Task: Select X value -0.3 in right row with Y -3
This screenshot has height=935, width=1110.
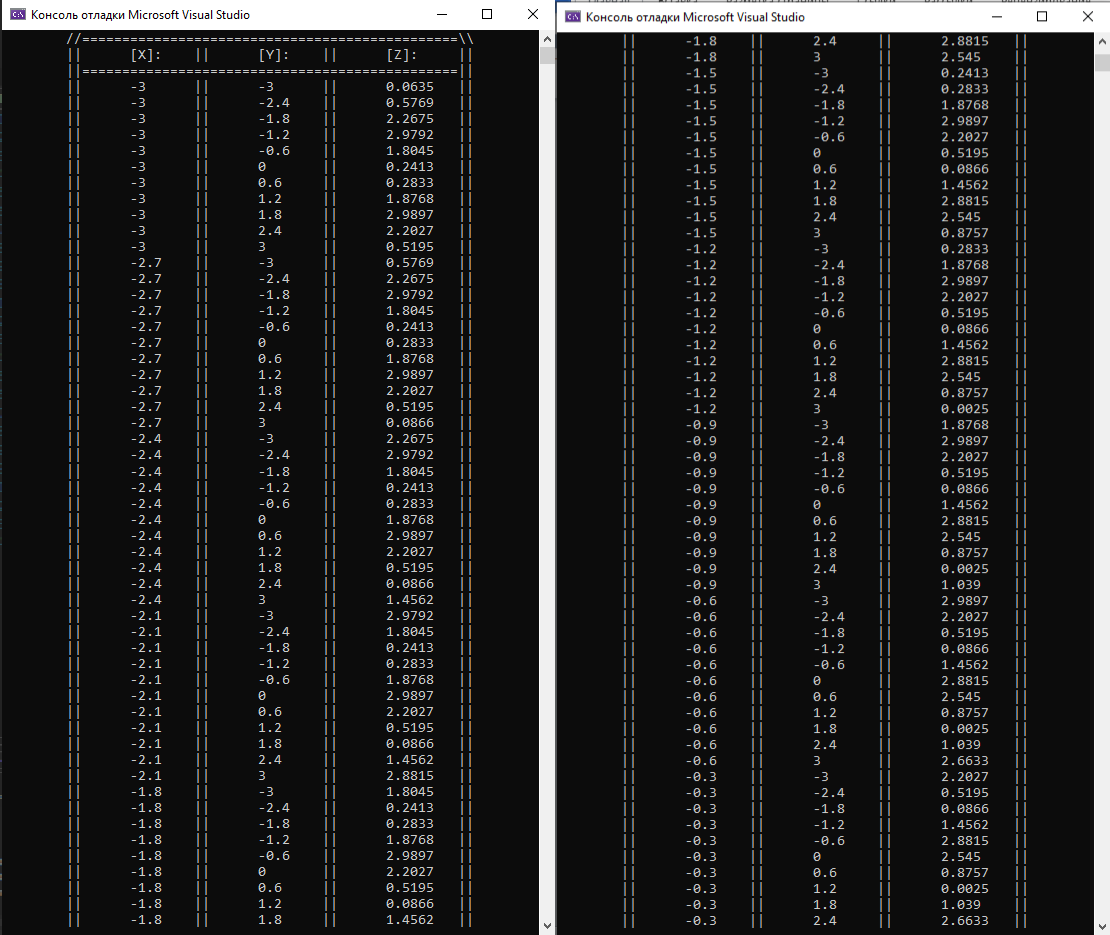Action: [701, 776]
